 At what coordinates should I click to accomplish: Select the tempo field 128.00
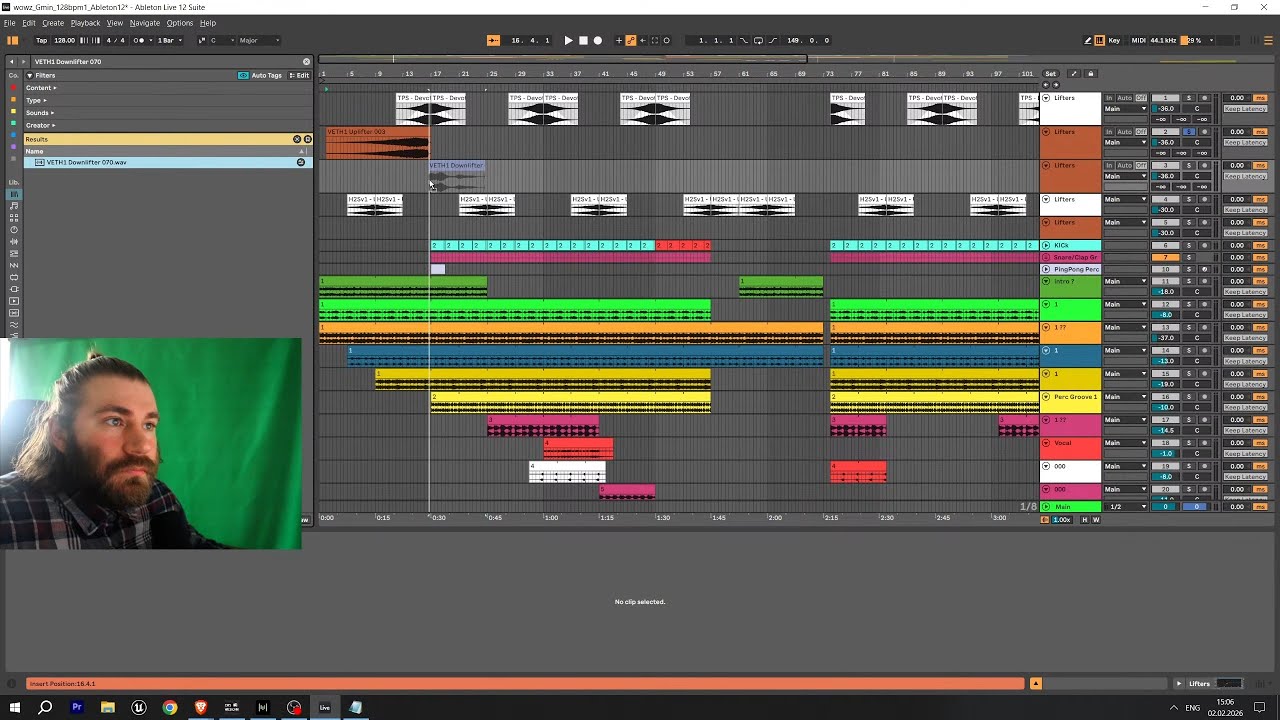(x=64, y=40)
